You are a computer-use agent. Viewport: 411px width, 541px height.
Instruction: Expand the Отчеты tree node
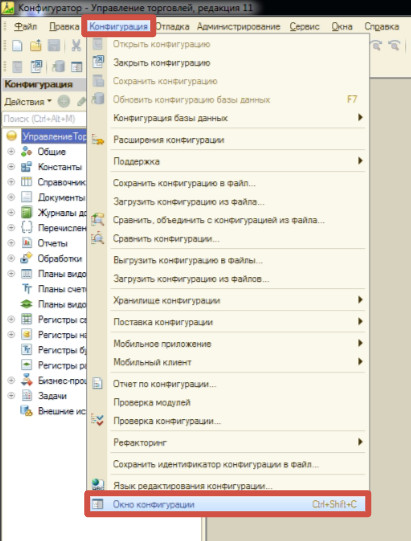click(11, 243)
